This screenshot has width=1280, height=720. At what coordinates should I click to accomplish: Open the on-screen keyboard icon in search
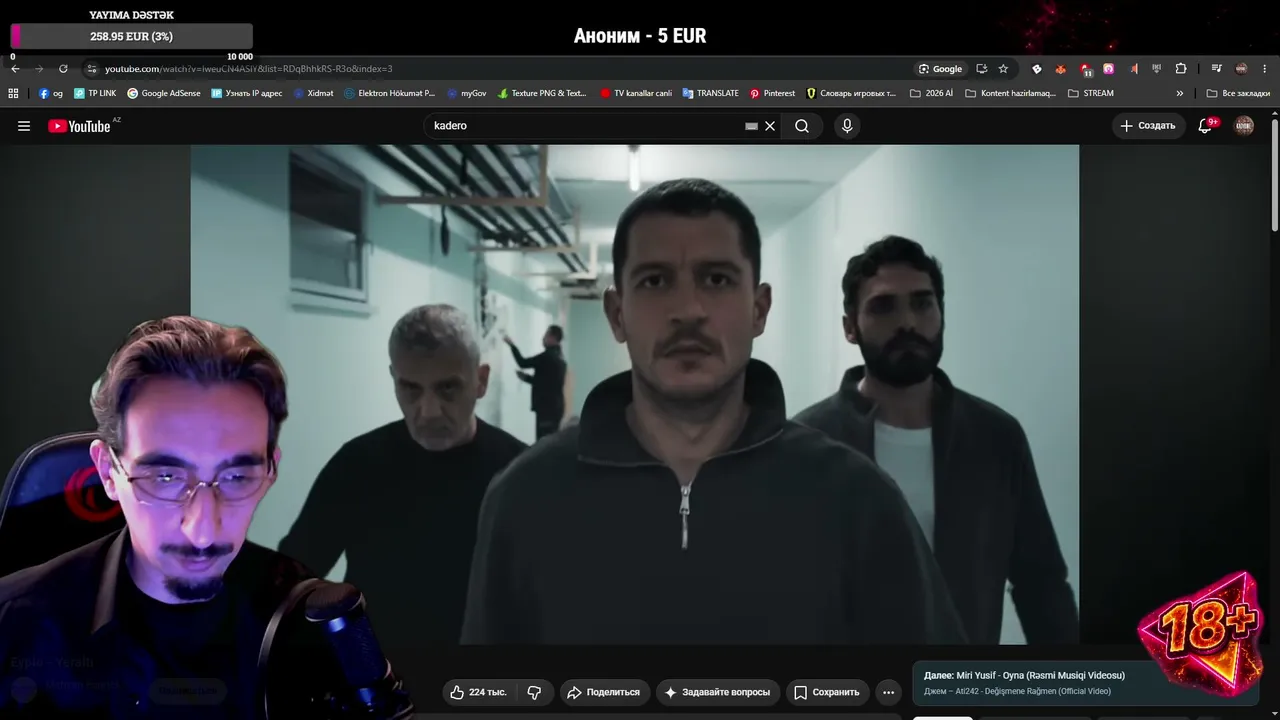(751, 126)
